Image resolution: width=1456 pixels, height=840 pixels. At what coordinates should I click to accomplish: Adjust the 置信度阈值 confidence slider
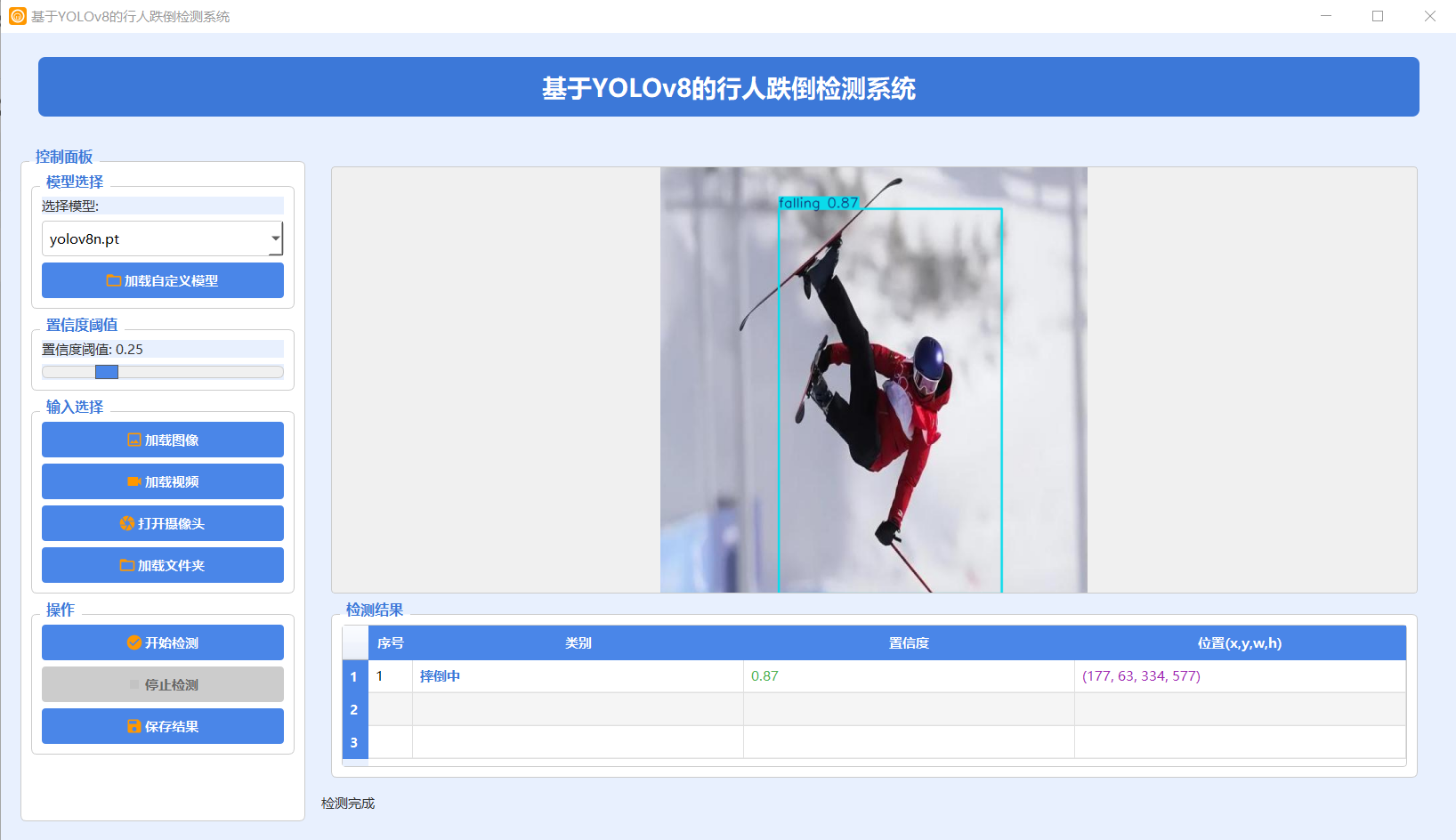coord(106,372)
